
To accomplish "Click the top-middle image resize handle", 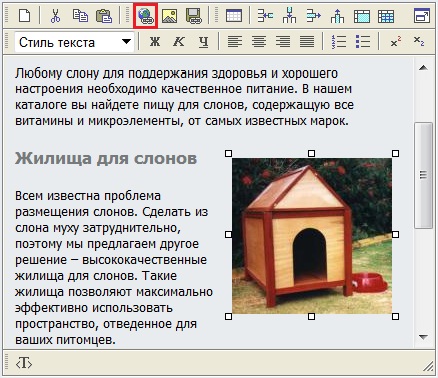I will pos(311,153).
